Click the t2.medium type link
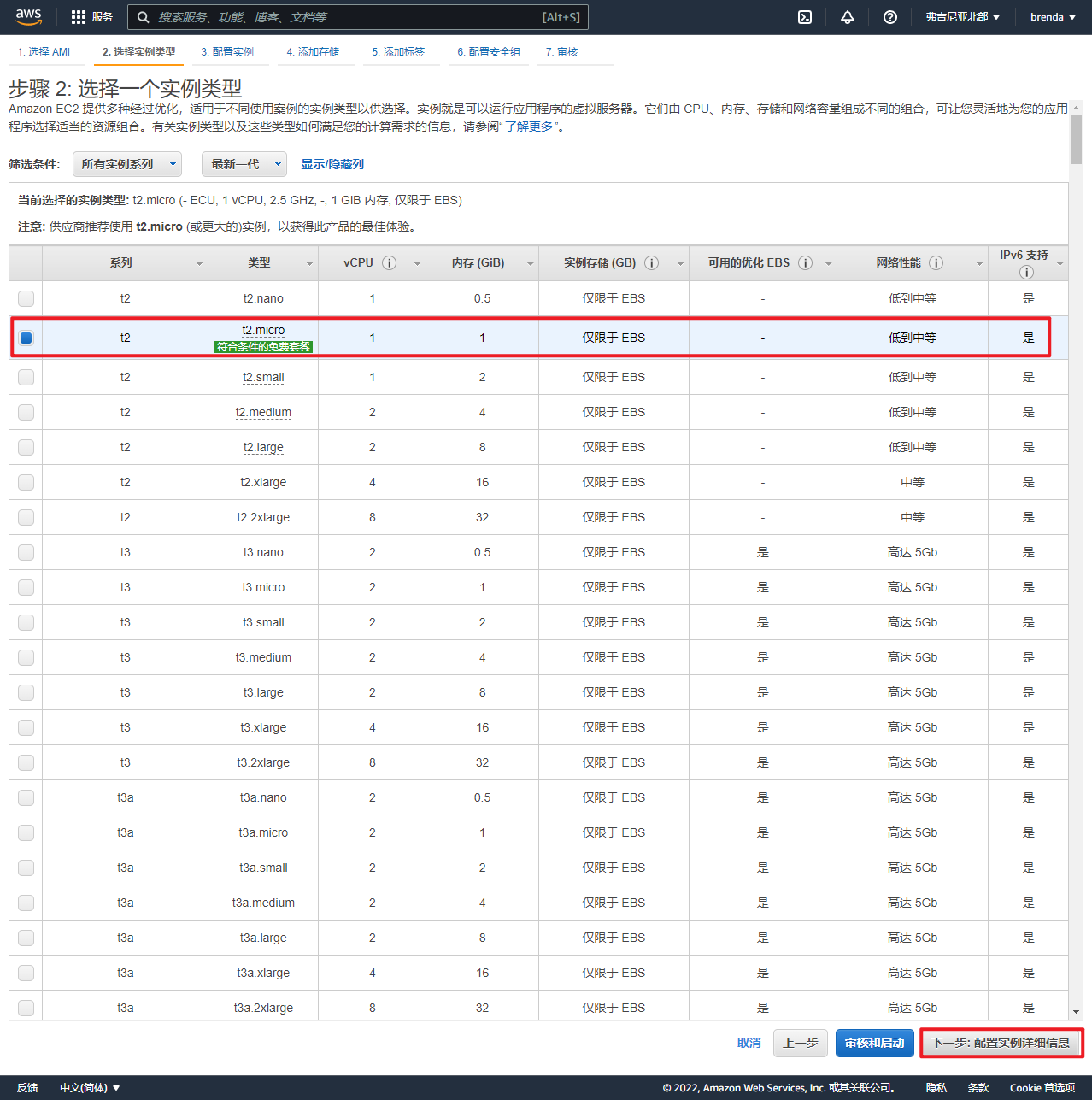The height and width of the screenshot is (1100, 1092). [x=263, y=412]
